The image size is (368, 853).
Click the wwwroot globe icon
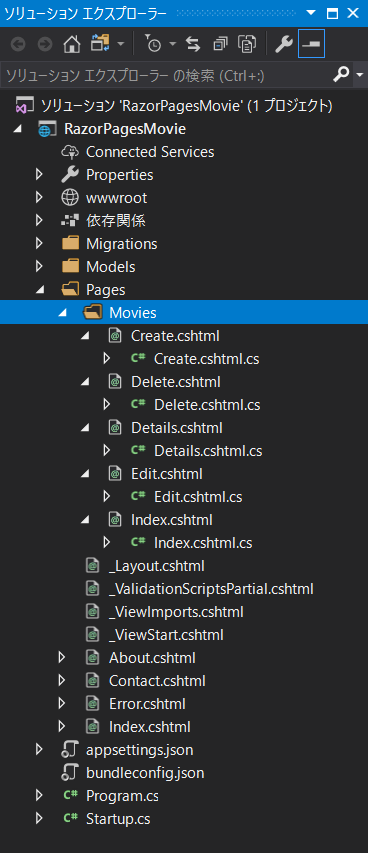(x=70, y=197)
